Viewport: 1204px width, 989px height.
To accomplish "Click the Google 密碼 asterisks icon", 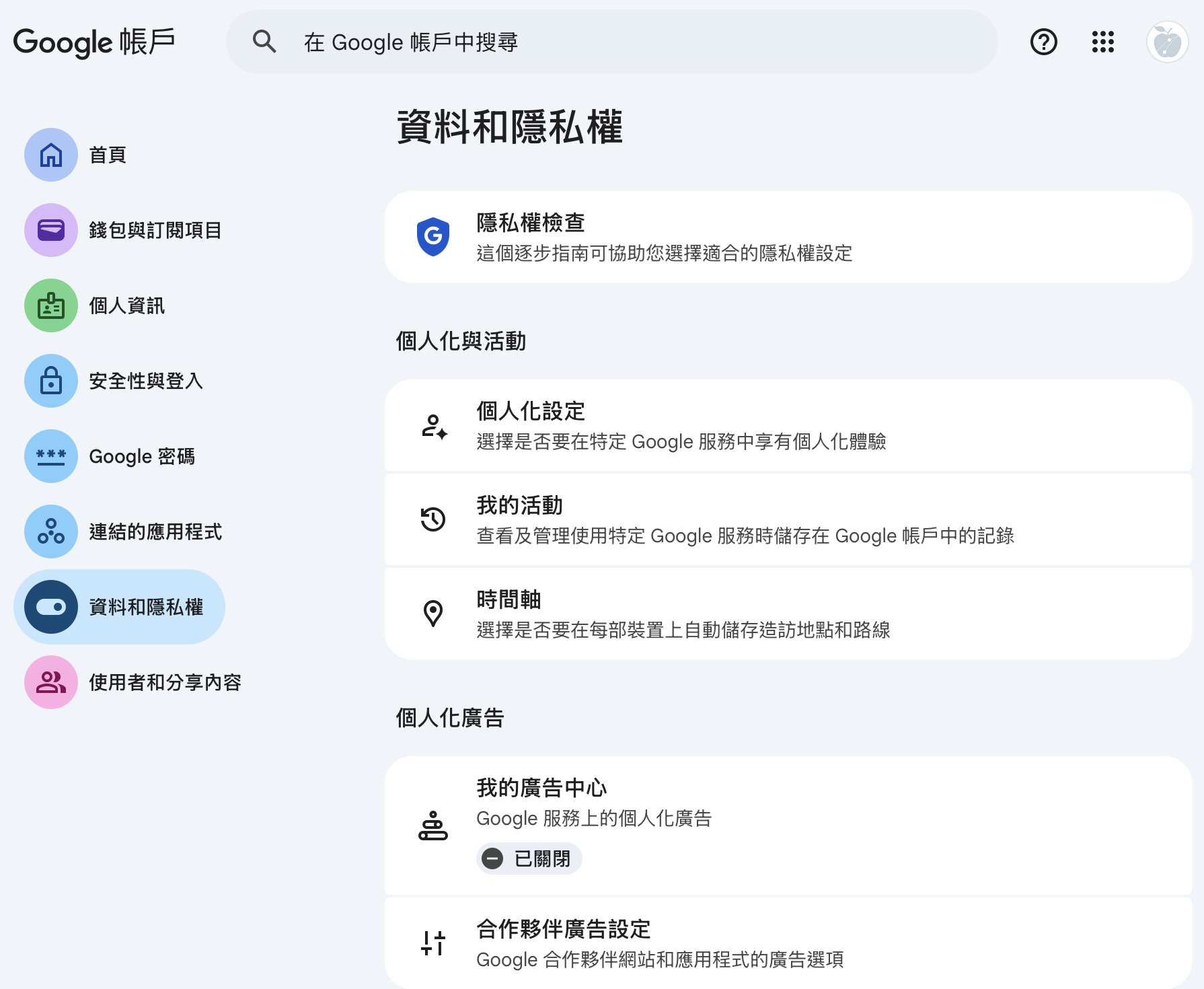I will [51, 456].
